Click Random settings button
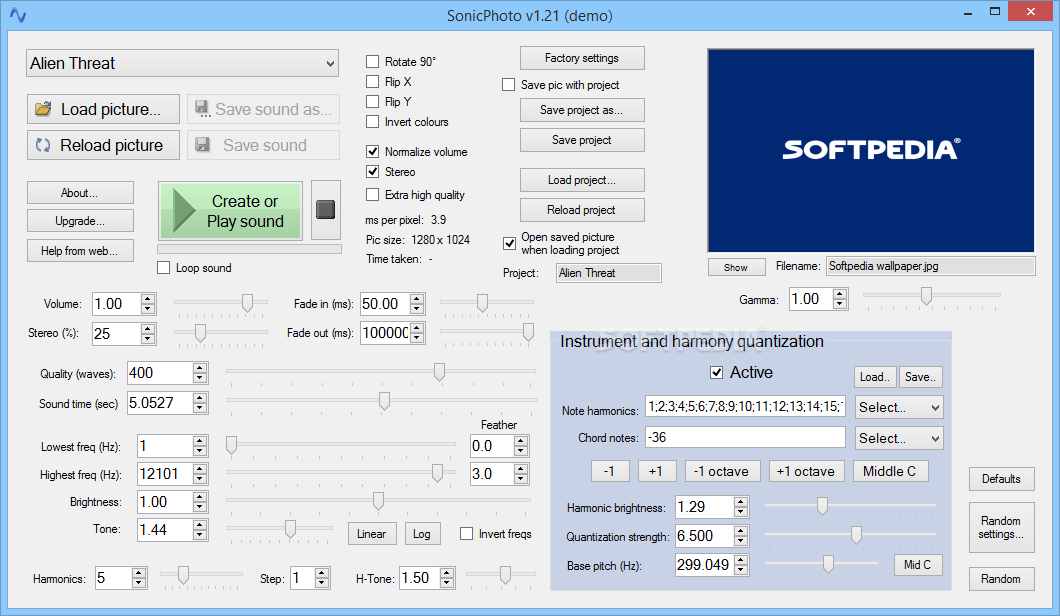 click(x=1001, y=527)
